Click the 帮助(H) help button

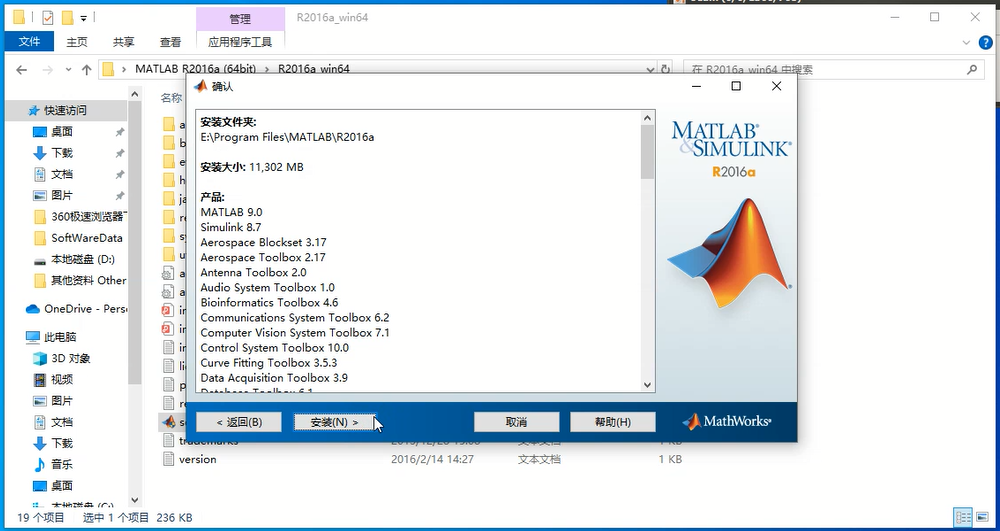tap(612, 422)
